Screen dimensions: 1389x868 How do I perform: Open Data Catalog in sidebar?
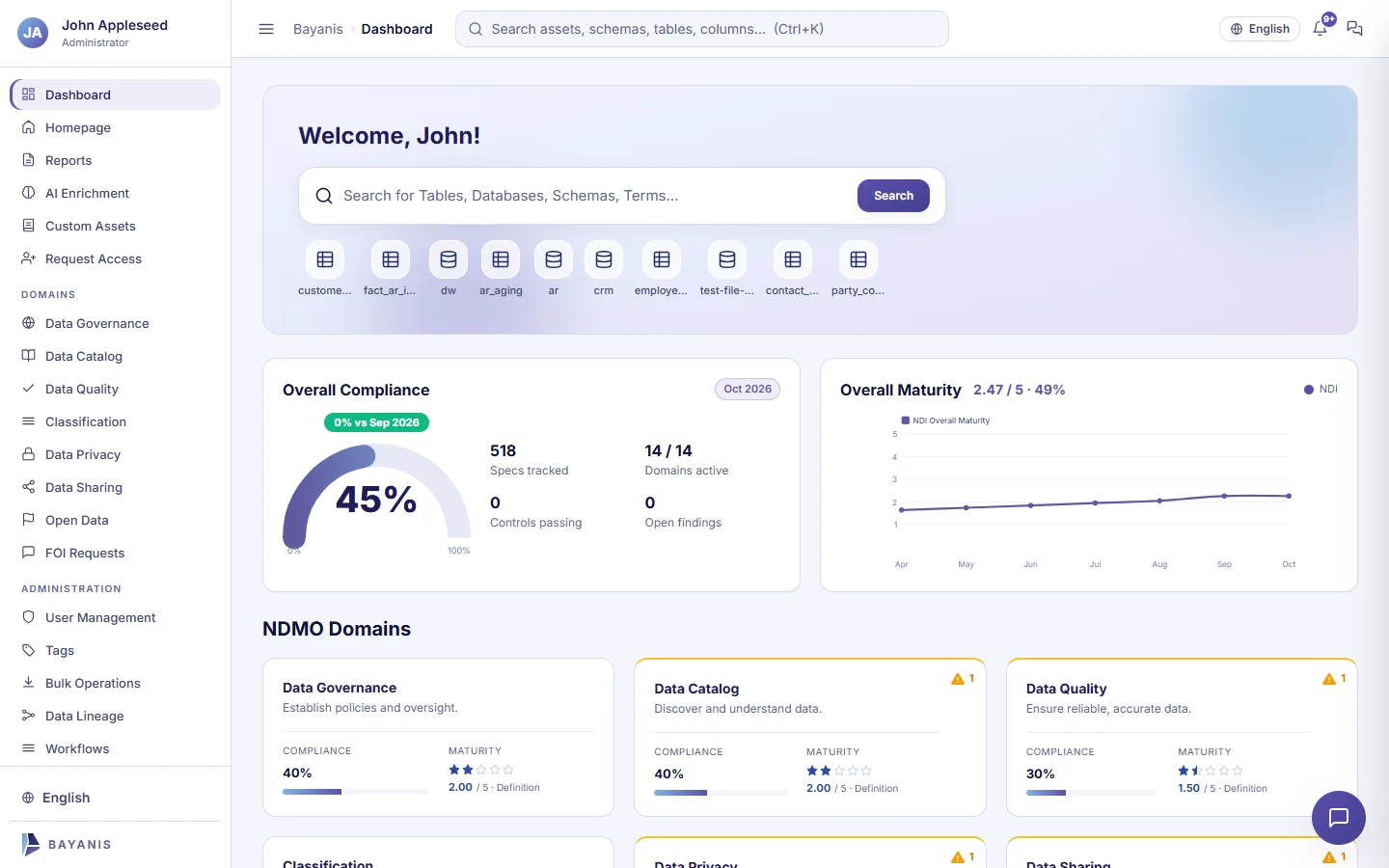coord(116,356)
